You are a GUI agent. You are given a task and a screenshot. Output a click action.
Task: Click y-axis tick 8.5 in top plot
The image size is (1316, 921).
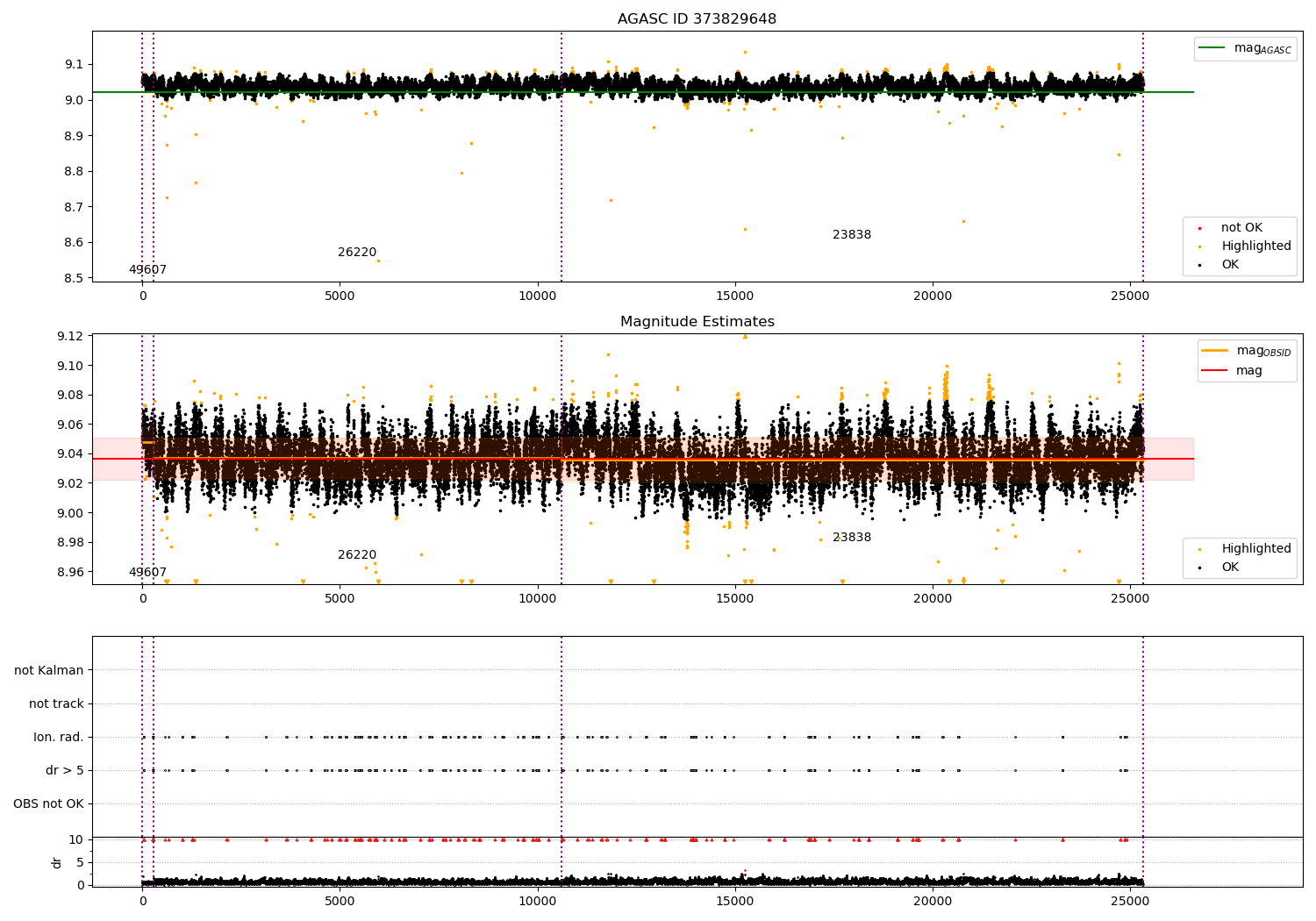75,279
